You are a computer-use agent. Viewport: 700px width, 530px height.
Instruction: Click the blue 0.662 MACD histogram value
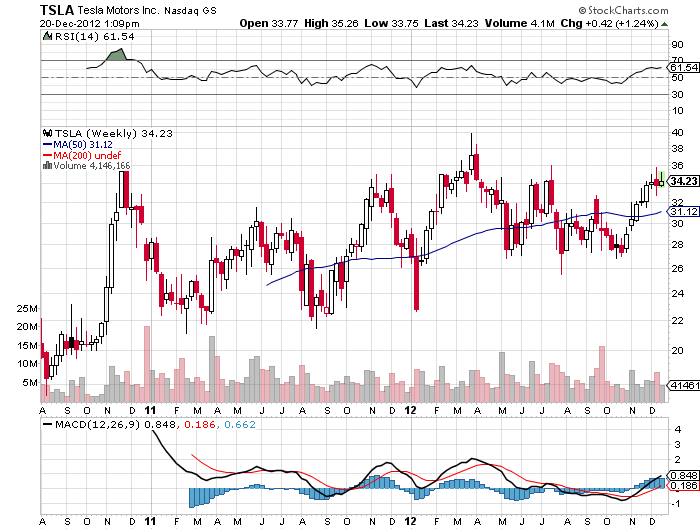pos(240,425)
